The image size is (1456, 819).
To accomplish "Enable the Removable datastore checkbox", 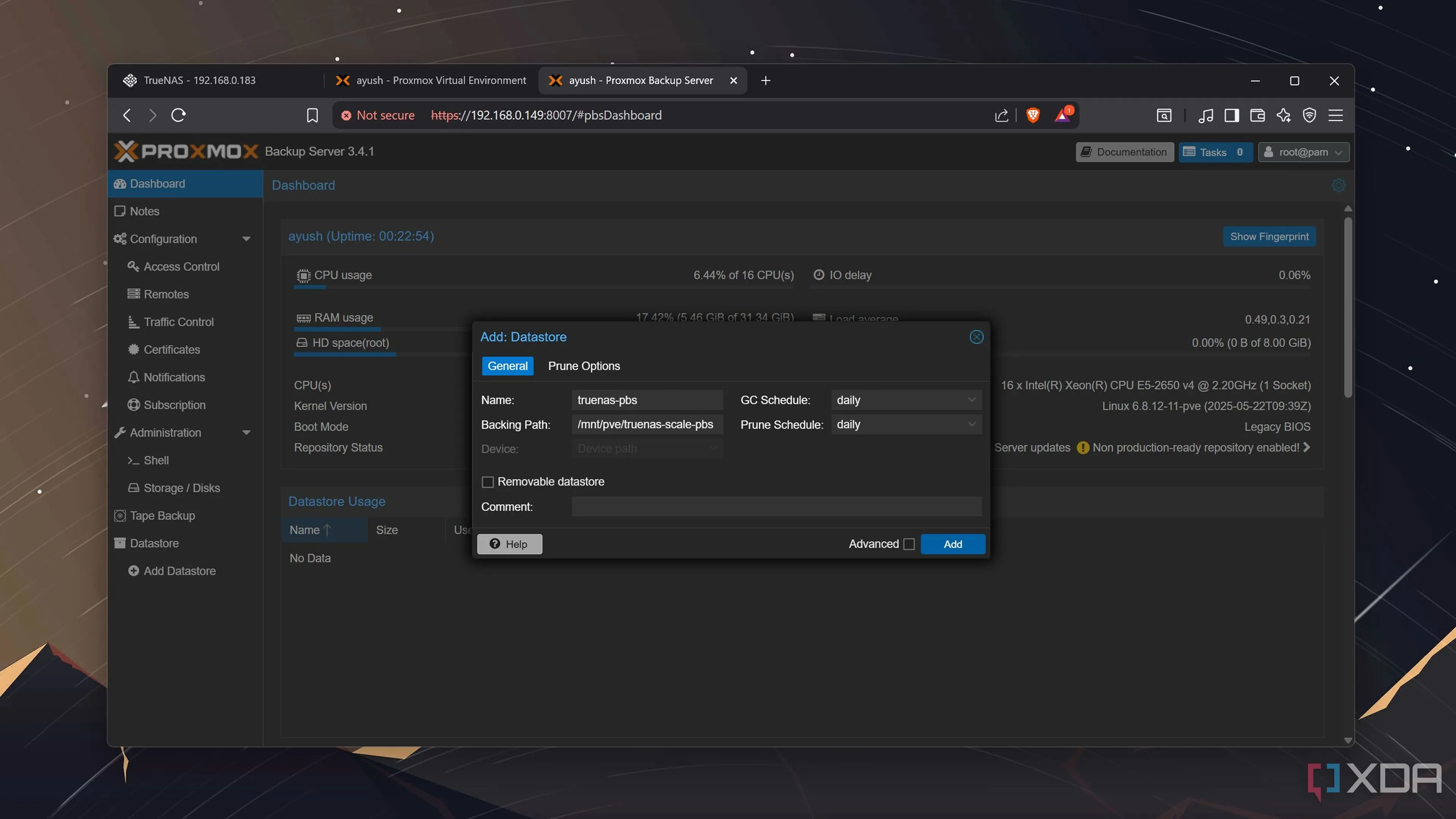I will pos(488,482).
